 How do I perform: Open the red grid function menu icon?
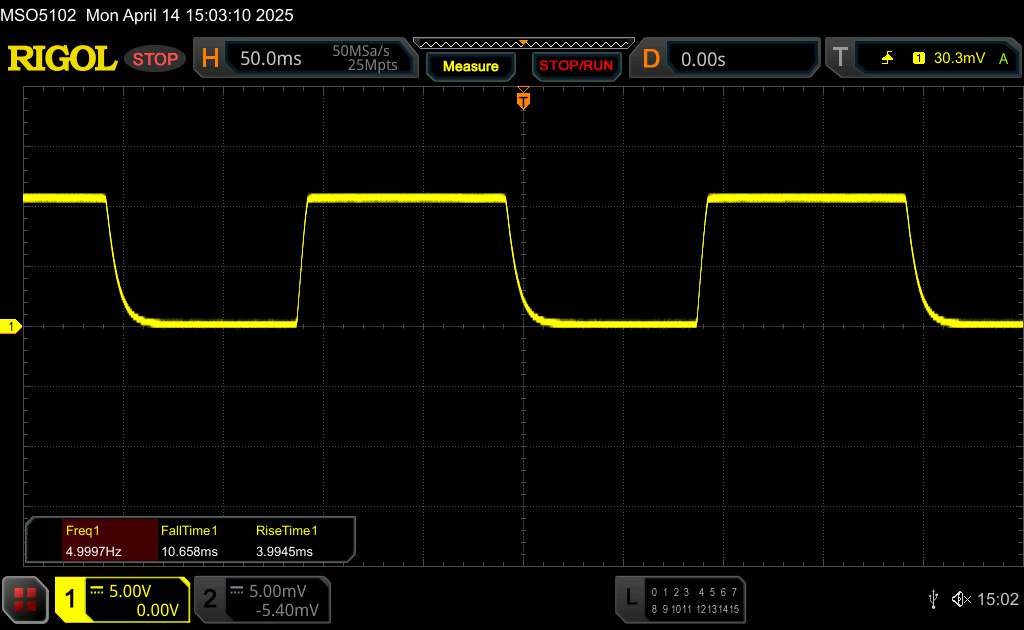(26, 600)
